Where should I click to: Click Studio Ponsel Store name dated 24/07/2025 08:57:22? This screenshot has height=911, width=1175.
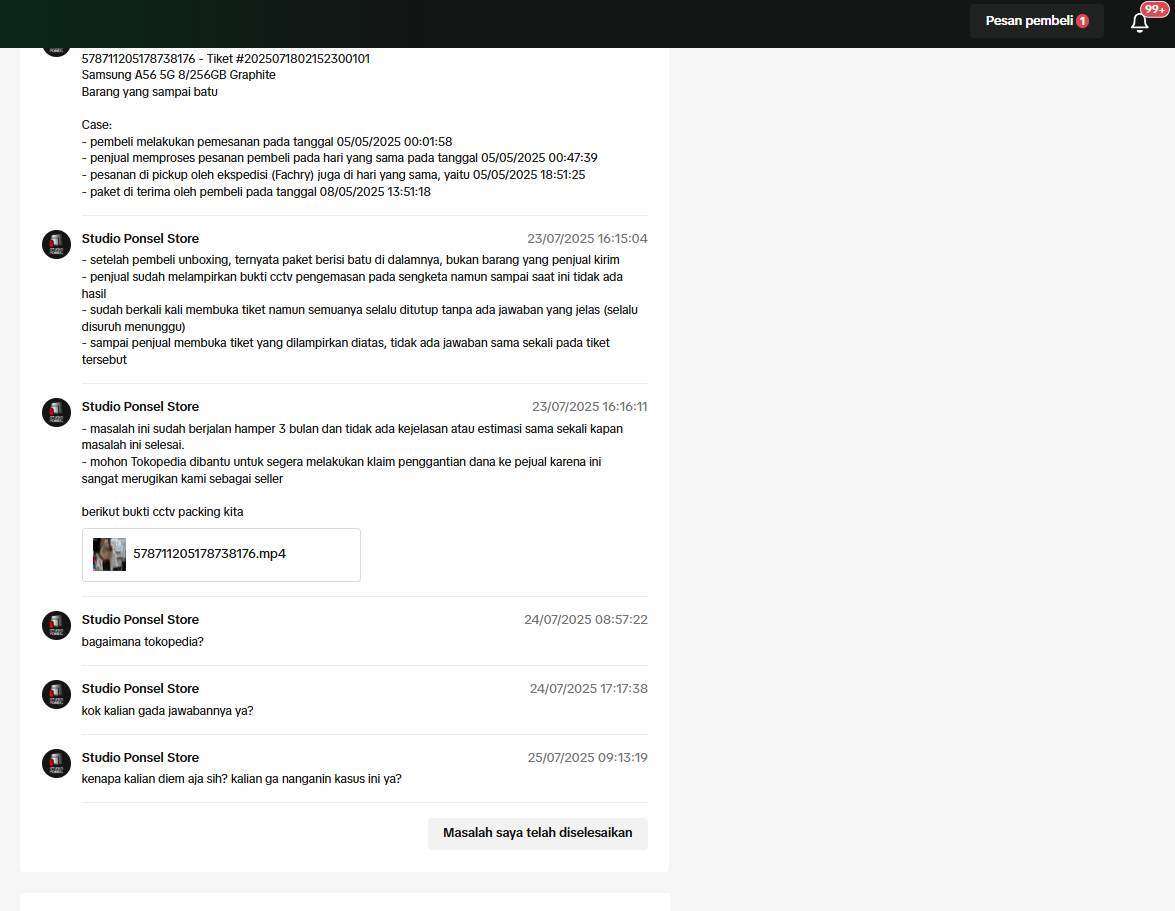[x=140, y=620]
